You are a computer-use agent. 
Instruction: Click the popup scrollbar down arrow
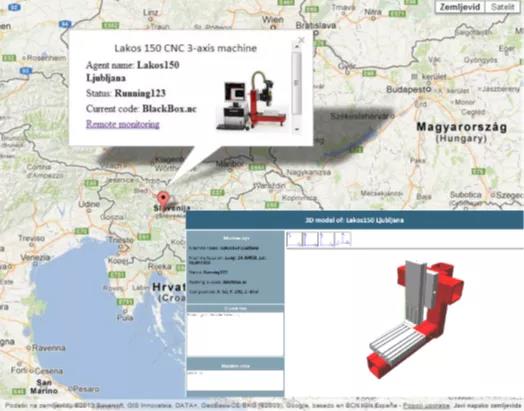click(x=296, y=129)
